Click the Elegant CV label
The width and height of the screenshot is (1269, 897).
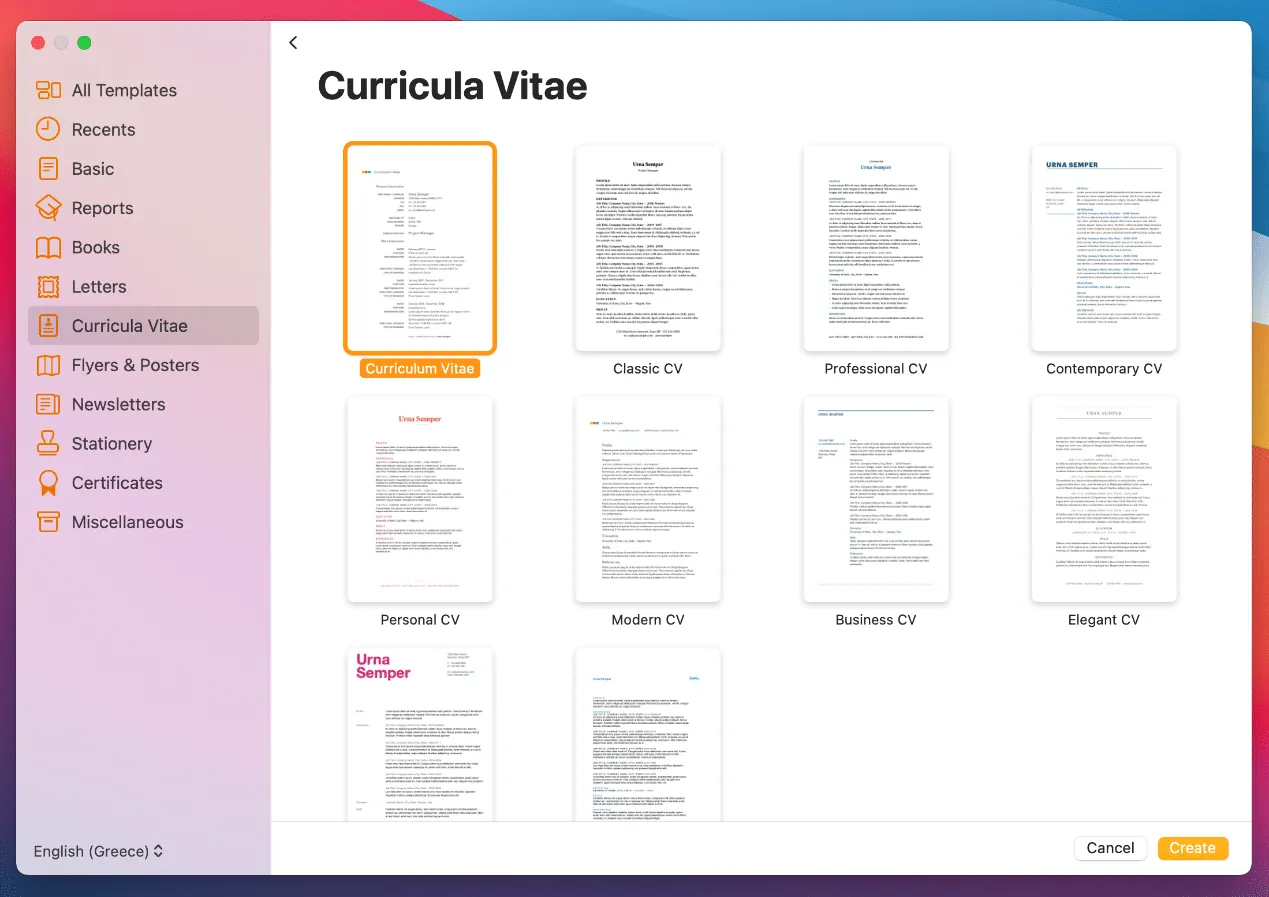pos(1104,619)
